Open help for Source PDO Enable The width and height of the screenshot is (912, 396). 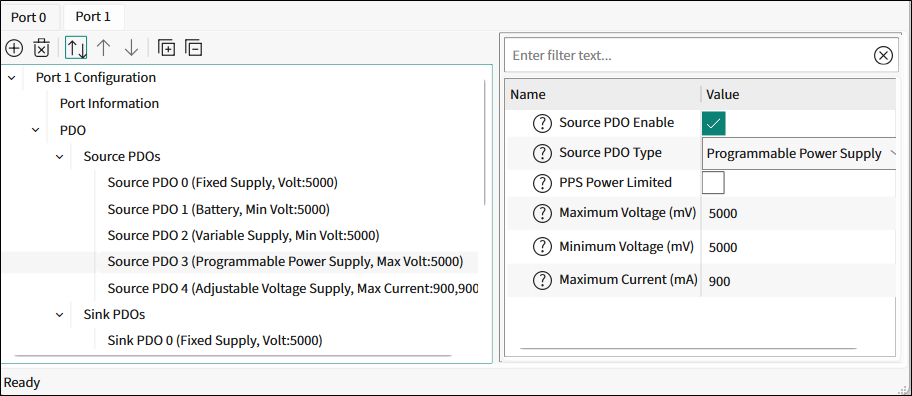[542, 123]
